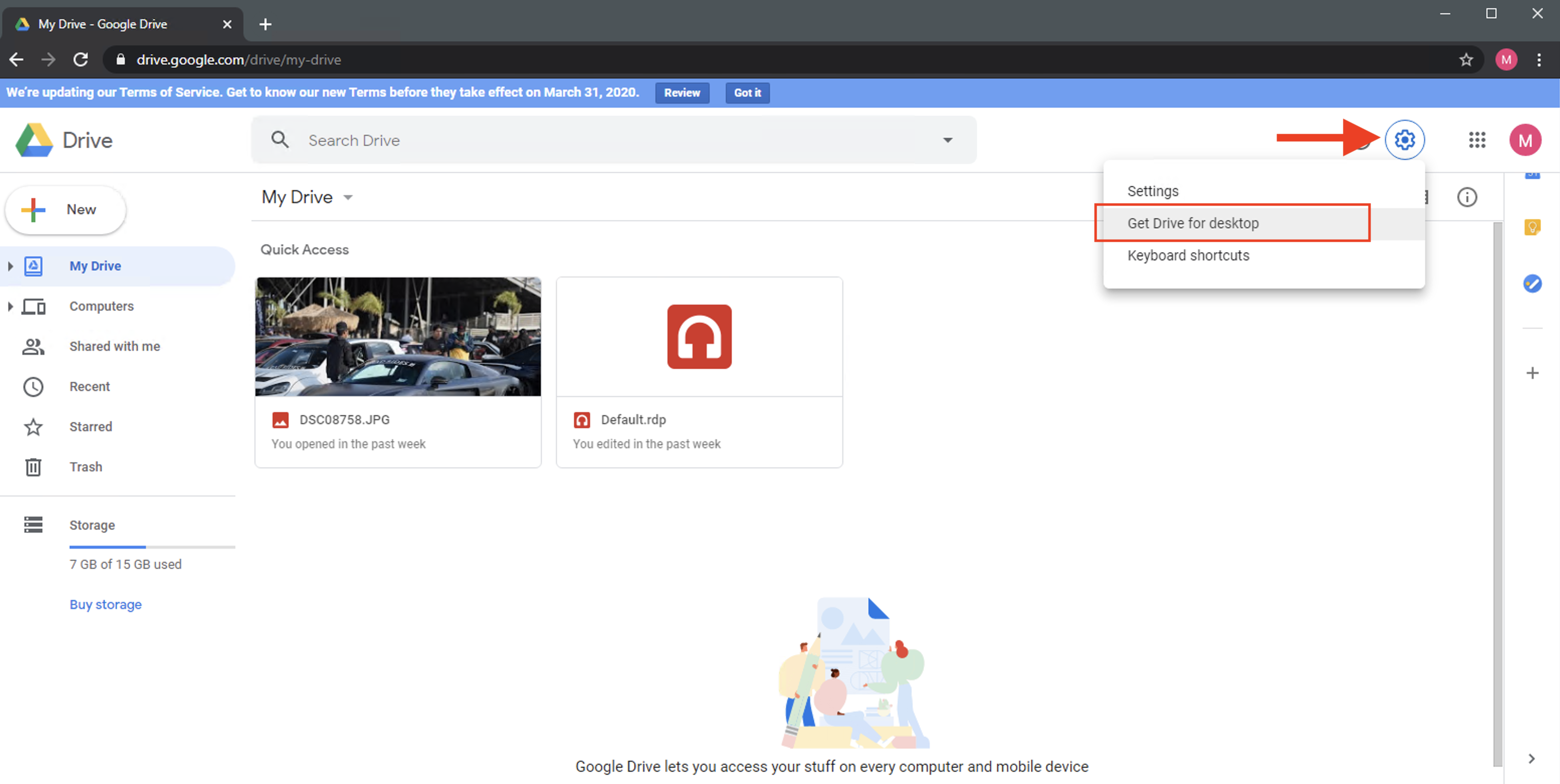Screen dimensions: 1560x784
Task: Open the Trash
Action: point(85,467)
